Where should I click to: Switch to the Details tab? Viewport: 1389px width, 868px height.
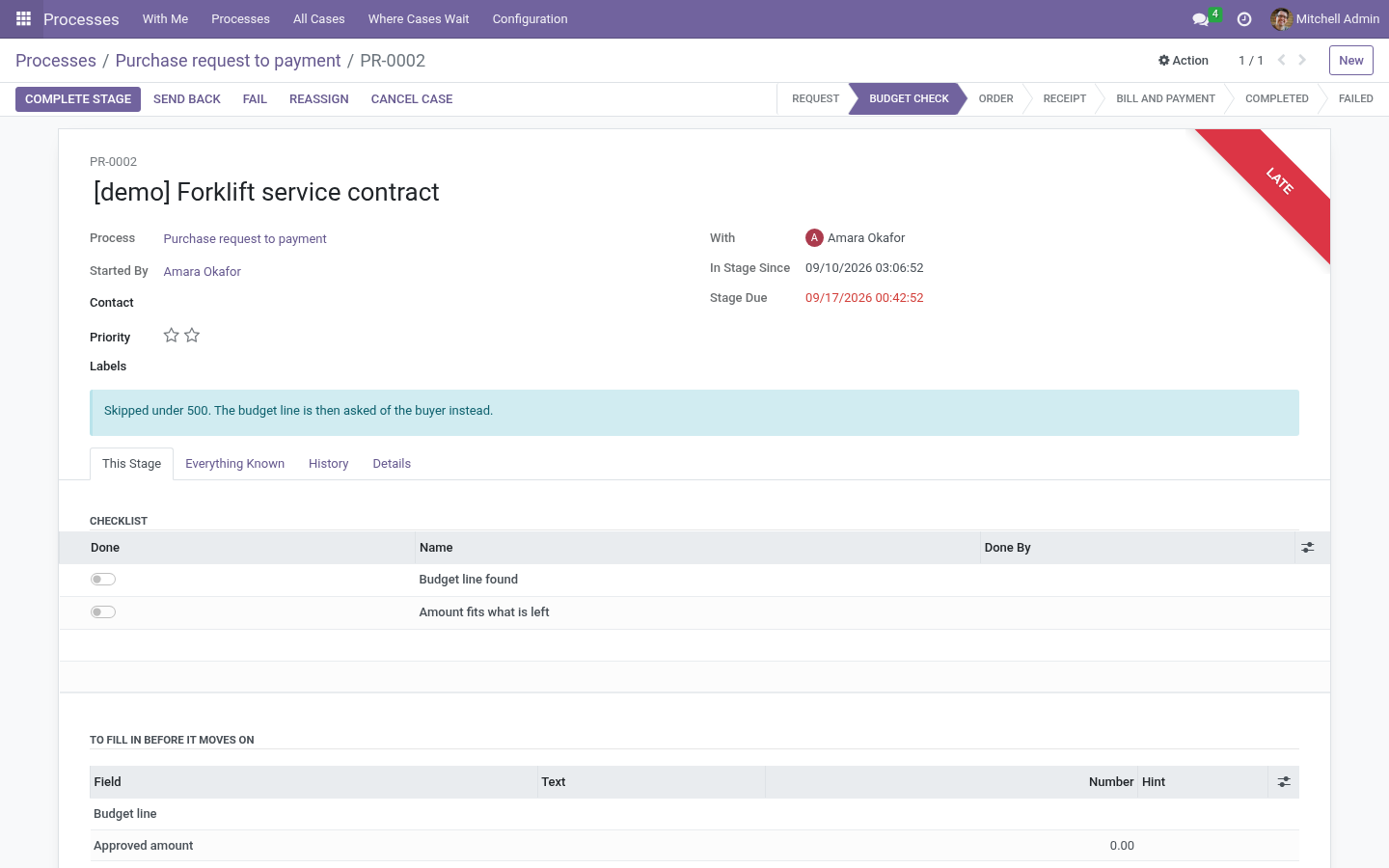(x=392, y=464)
